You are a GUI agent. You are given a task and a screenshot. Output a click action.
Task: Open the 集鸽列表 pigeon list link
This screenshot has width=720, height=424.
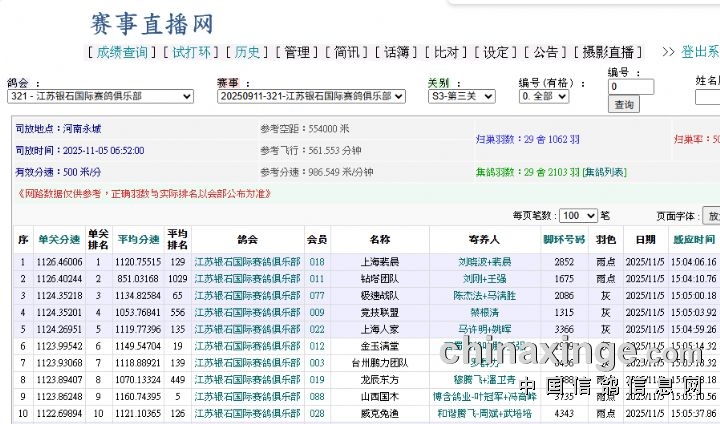pos(604,172)
